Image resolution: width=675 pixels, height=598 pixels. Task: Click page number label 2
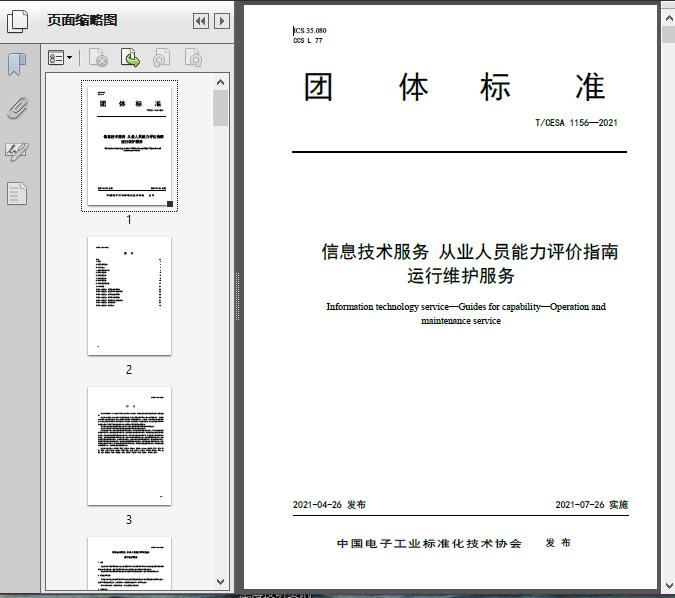(x=129, y=369)
